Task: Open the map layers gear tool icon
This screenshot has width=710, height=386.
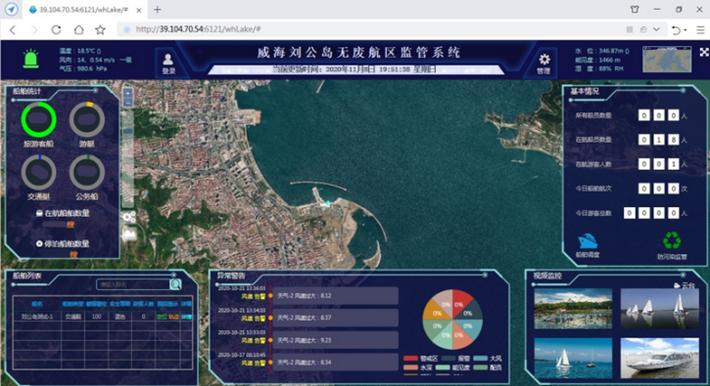Action: coord(129,217)
